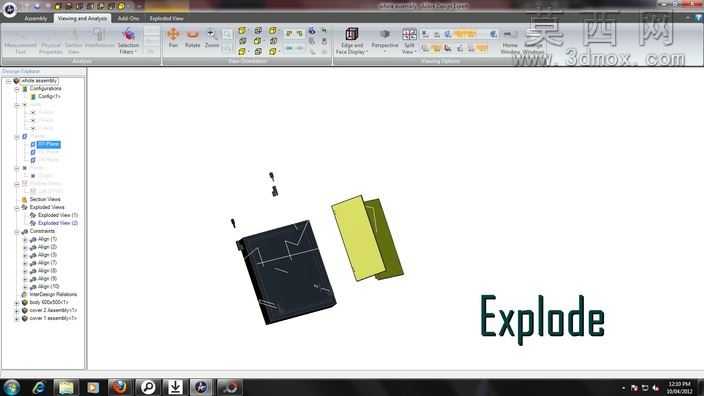This screenshot has height=396, width=704.
Task: Open the download manager taskbar icon
Action: pyautogui.click(x=175, y=387)
